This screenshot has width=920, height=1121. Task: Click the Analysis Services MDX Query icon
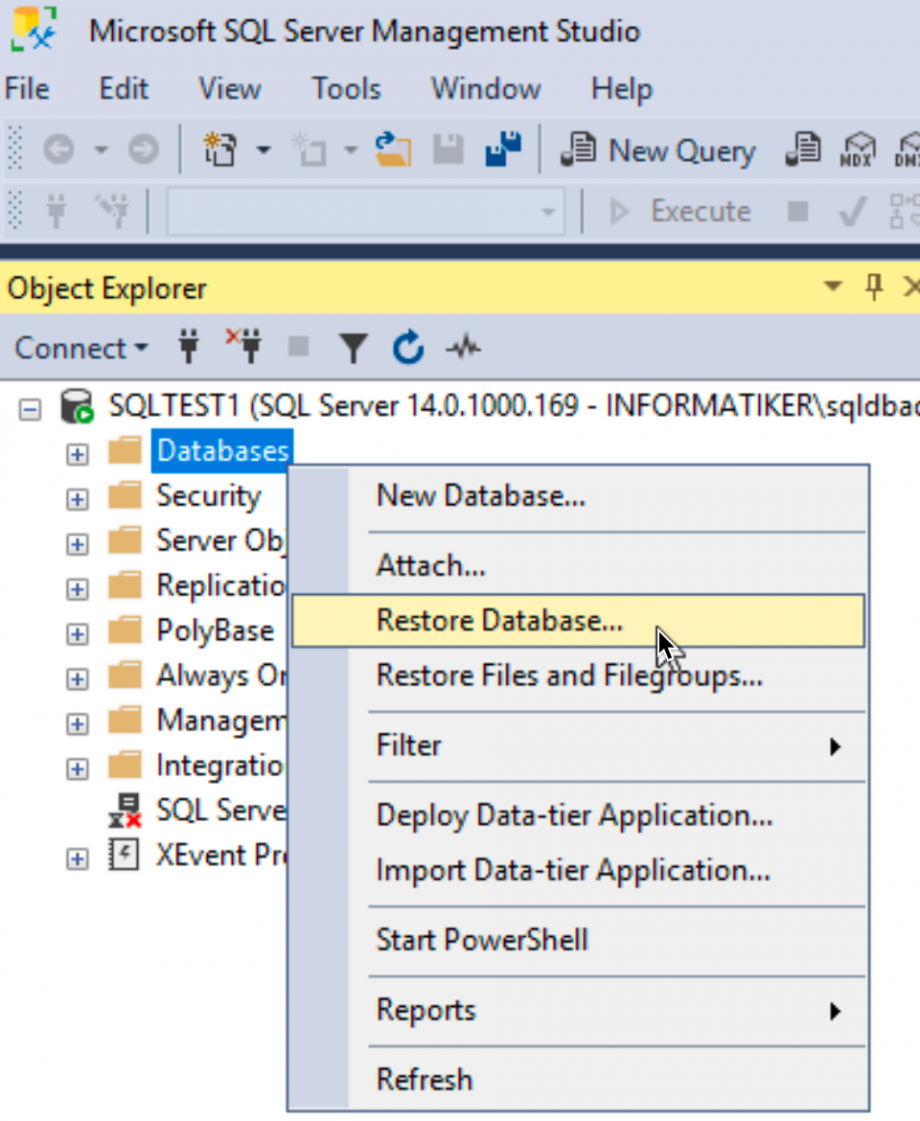pyautogui.click(x=857, y=151)
